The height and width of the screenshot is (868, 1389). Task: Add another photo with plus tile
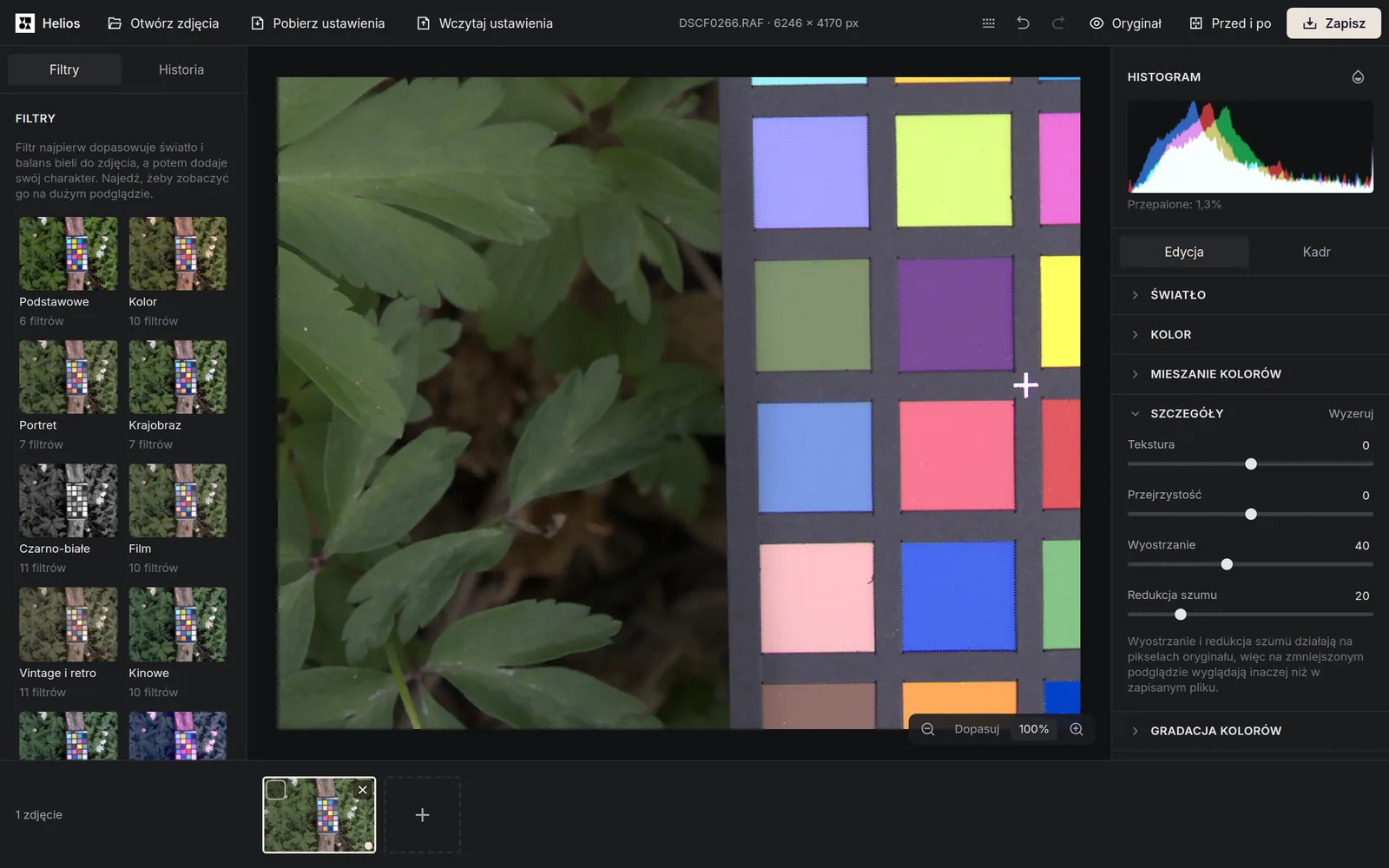(x=423, y=815)
